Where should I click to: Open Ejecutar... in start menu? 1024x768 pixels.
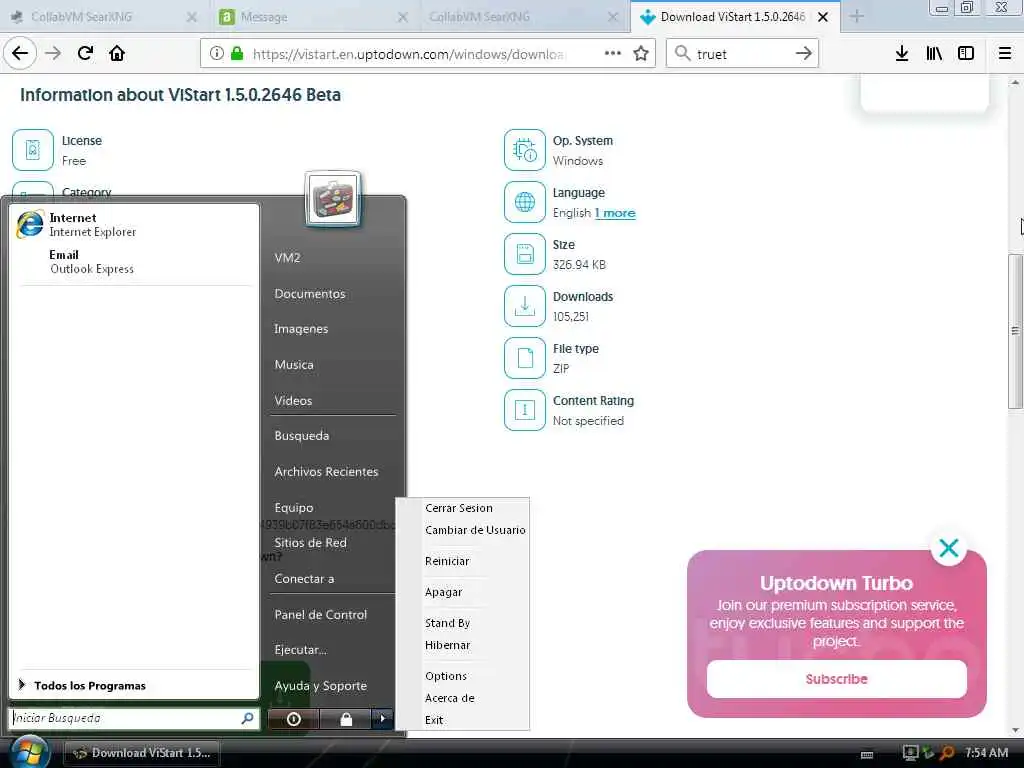[300, 650]
